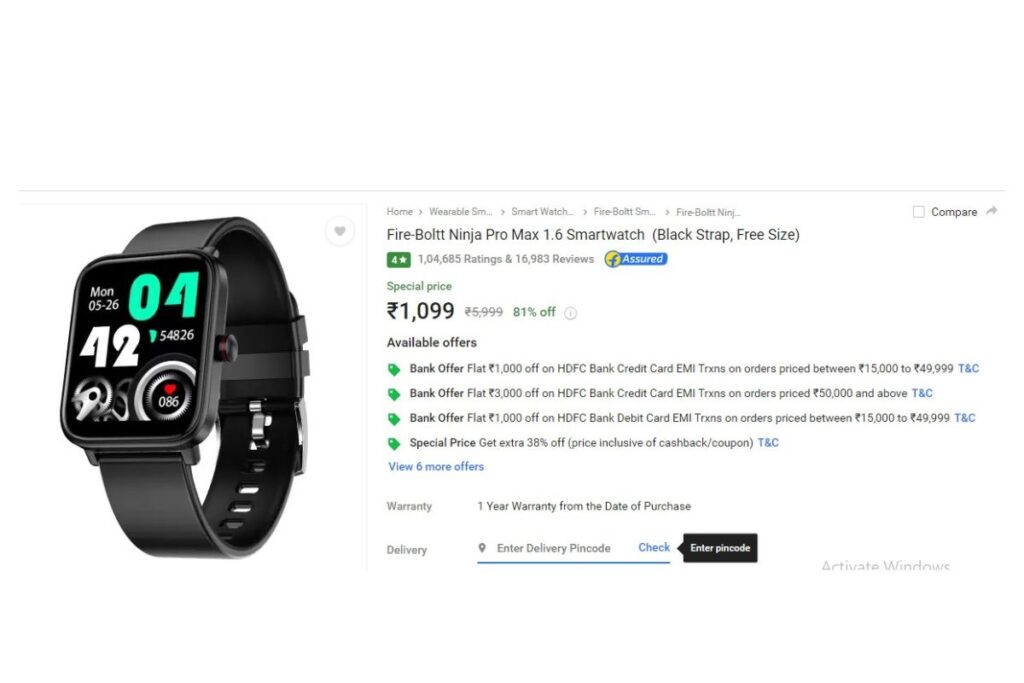Open the Smart Watch... breadcrumb
This screenshot has height=683, width=1024.
(542, 212)
